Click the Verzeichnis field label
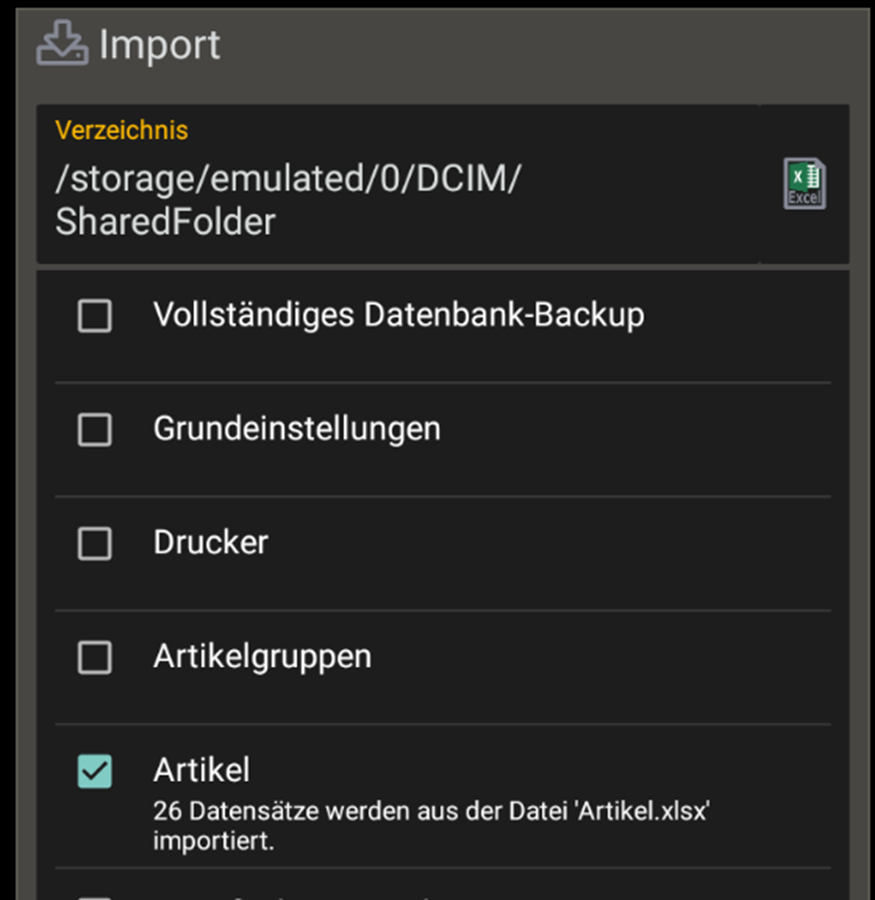Image resolution: width=875 pixels, height=900 pixels. (121, 130)
